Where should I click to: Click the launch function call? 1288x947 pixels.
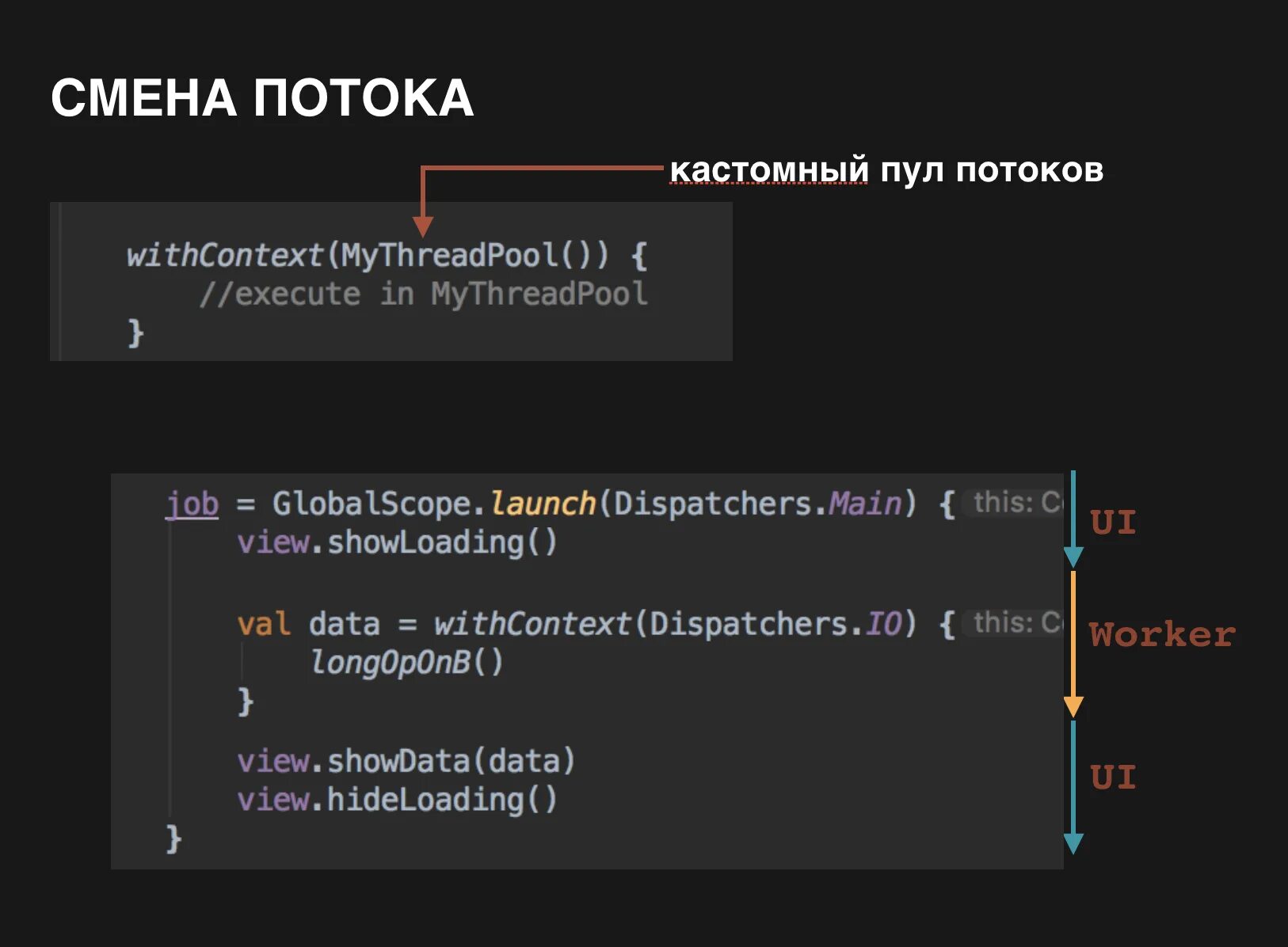pyautogui.click(x=543, y=502)
